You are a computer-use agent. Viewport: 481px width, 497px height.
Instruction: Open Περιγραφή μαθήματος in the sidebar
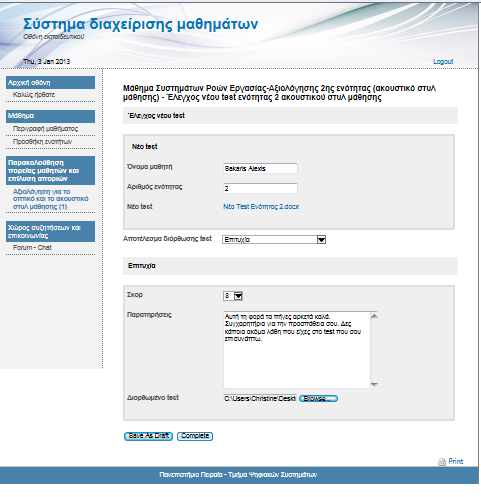45,129
